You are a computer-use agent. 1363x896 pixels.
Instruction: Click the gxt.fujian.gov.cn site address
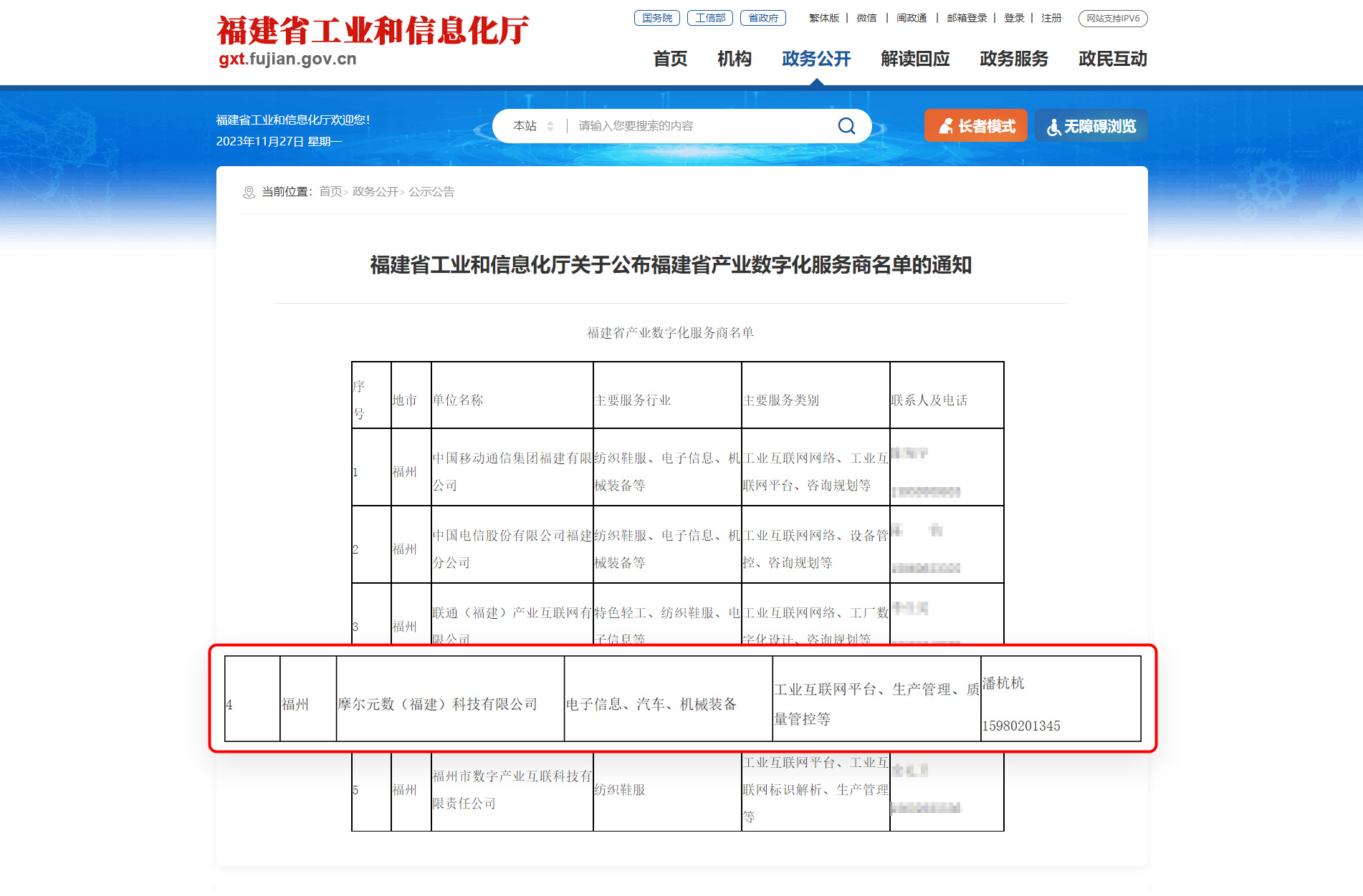click(287, 60)
